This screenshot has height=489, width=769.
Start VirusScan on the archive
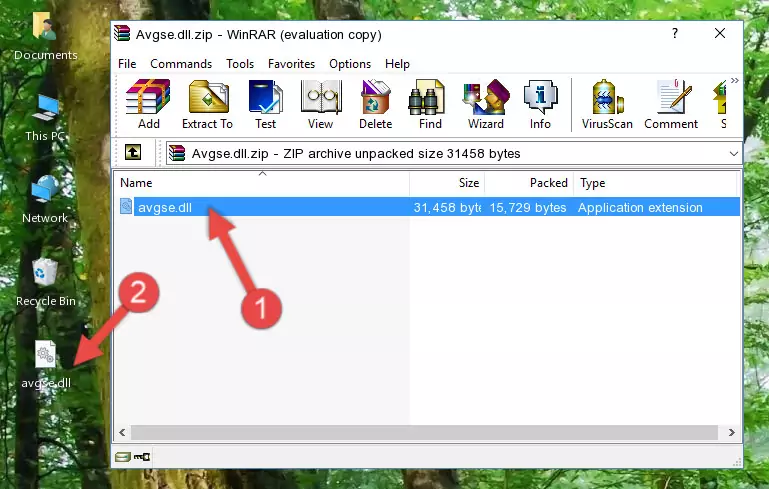point(607,104)
